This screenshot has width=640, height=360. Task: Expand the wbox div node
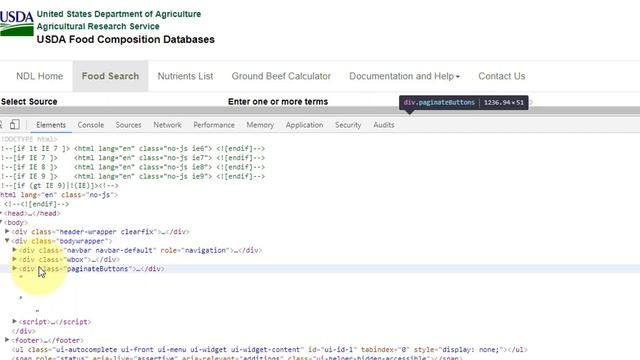(15, 259)
